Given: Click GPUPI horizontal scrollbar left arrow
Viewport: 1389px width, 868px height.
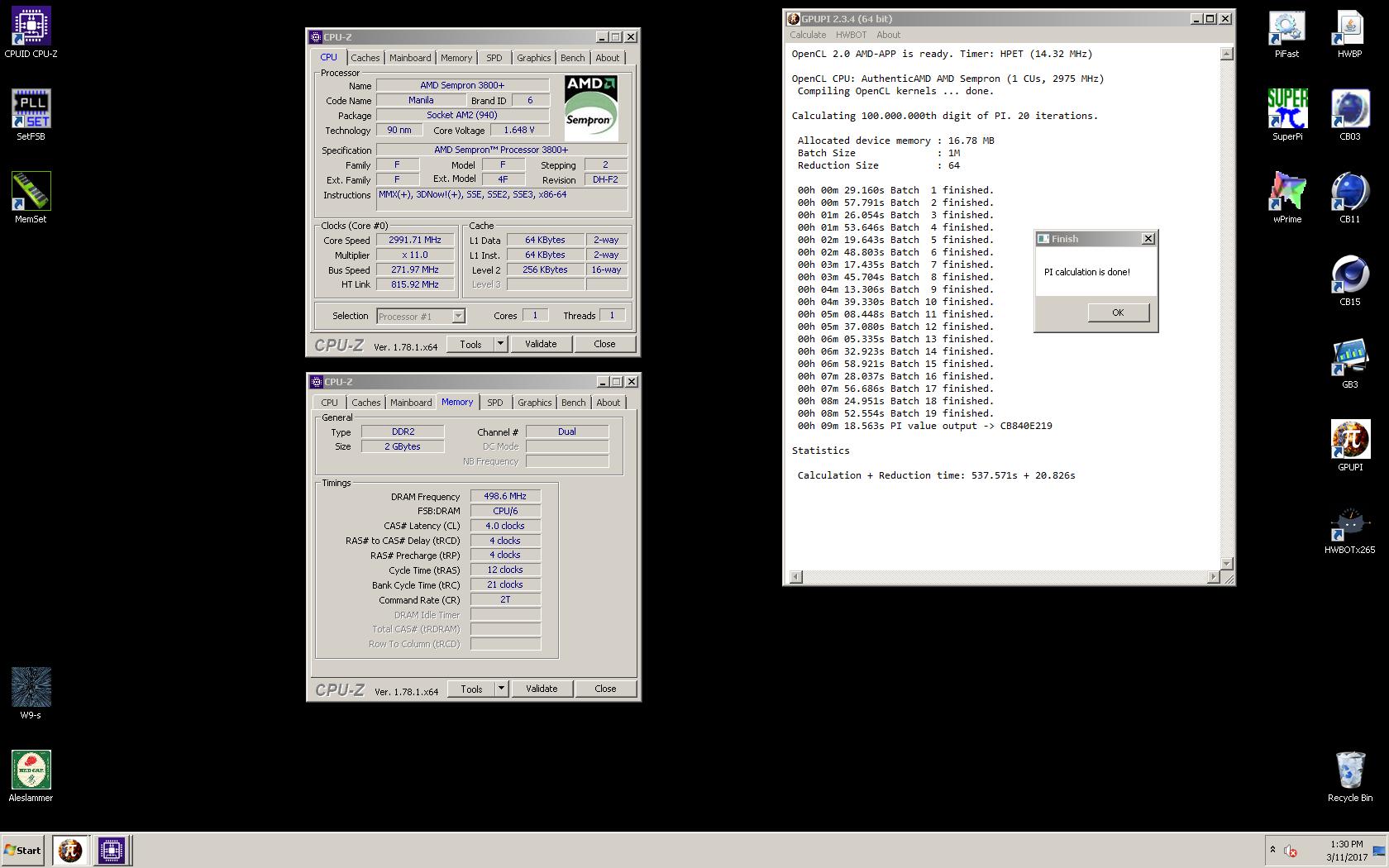Looking at the screenshot, I should coord(795,576).
